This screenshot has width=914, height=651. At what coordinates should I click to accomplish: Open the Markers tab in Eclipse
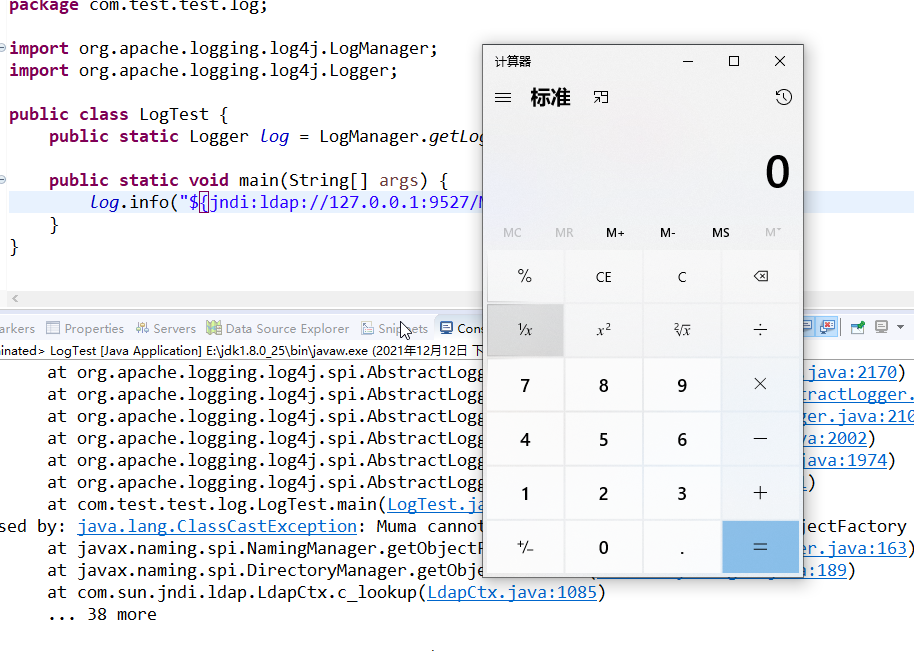pyautogui.click(x=17, y=328)
